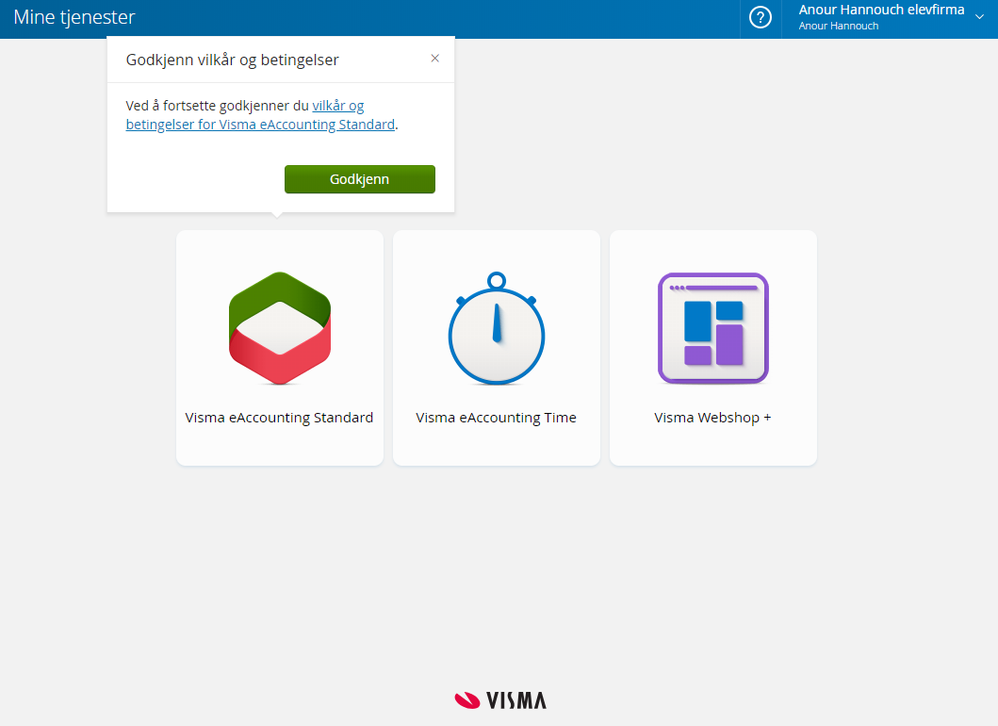Click the Visma eAccounting Time label
998x726 pixels.
(496, 417)
